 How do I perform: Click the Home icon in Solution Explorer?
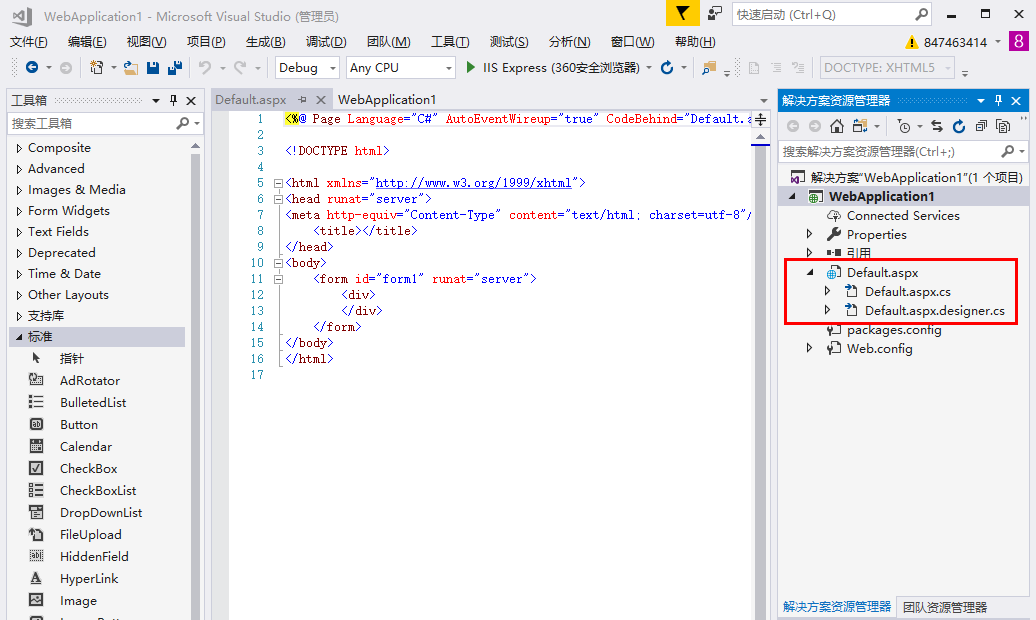(x=837, y=126)
